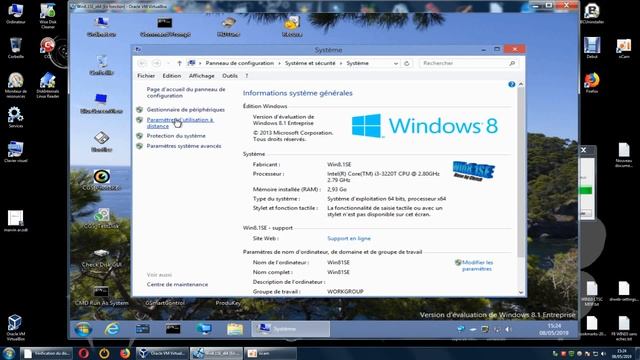The height and width of the screenshot is (360, 640).
Task: Launch the Debut desktop shortcut
Action: pyautogui.click(x=592, y=48)
